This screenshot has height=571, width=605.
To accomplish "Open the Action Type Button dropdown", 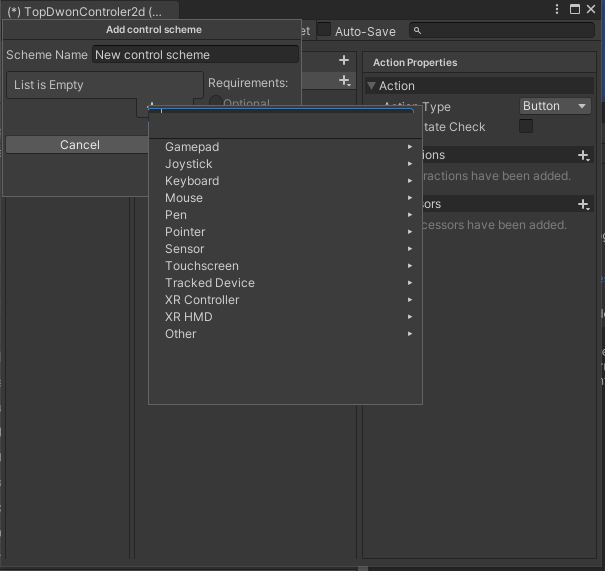I will pos(555,106).
